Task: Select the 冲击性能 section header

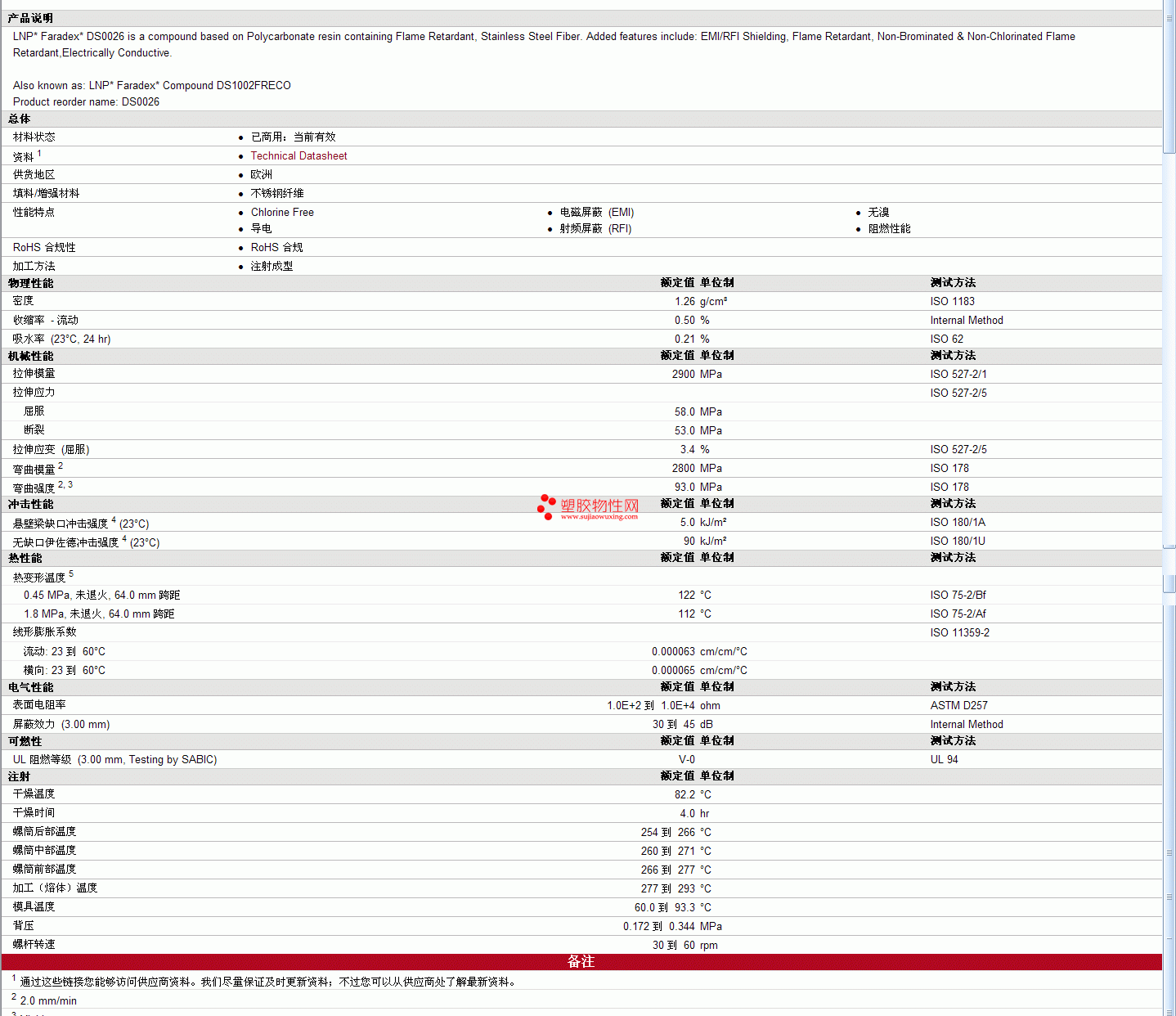Action: pyautogui.click(x=30, y=504)
